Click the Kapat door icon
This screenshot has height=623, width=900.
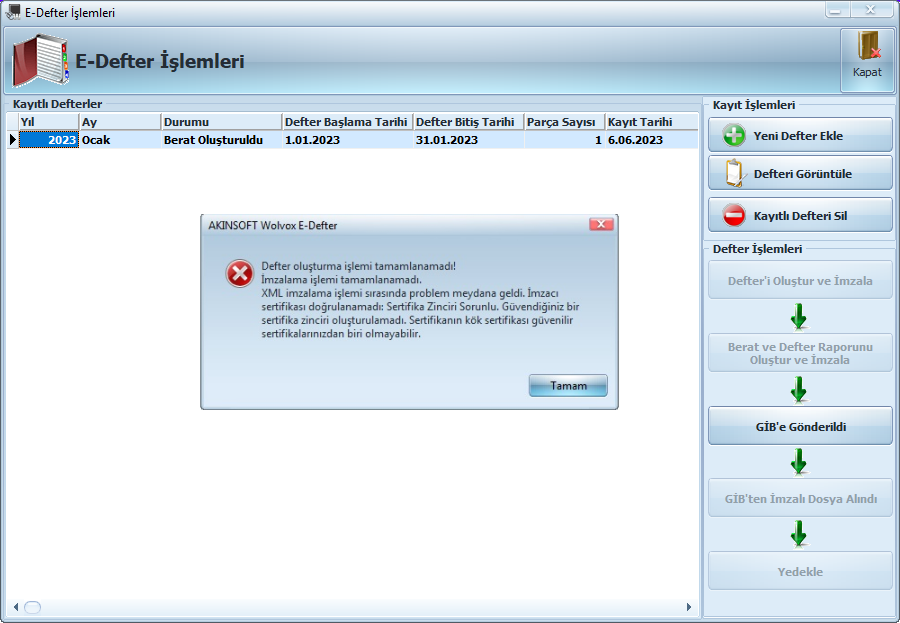coord(867,47)
